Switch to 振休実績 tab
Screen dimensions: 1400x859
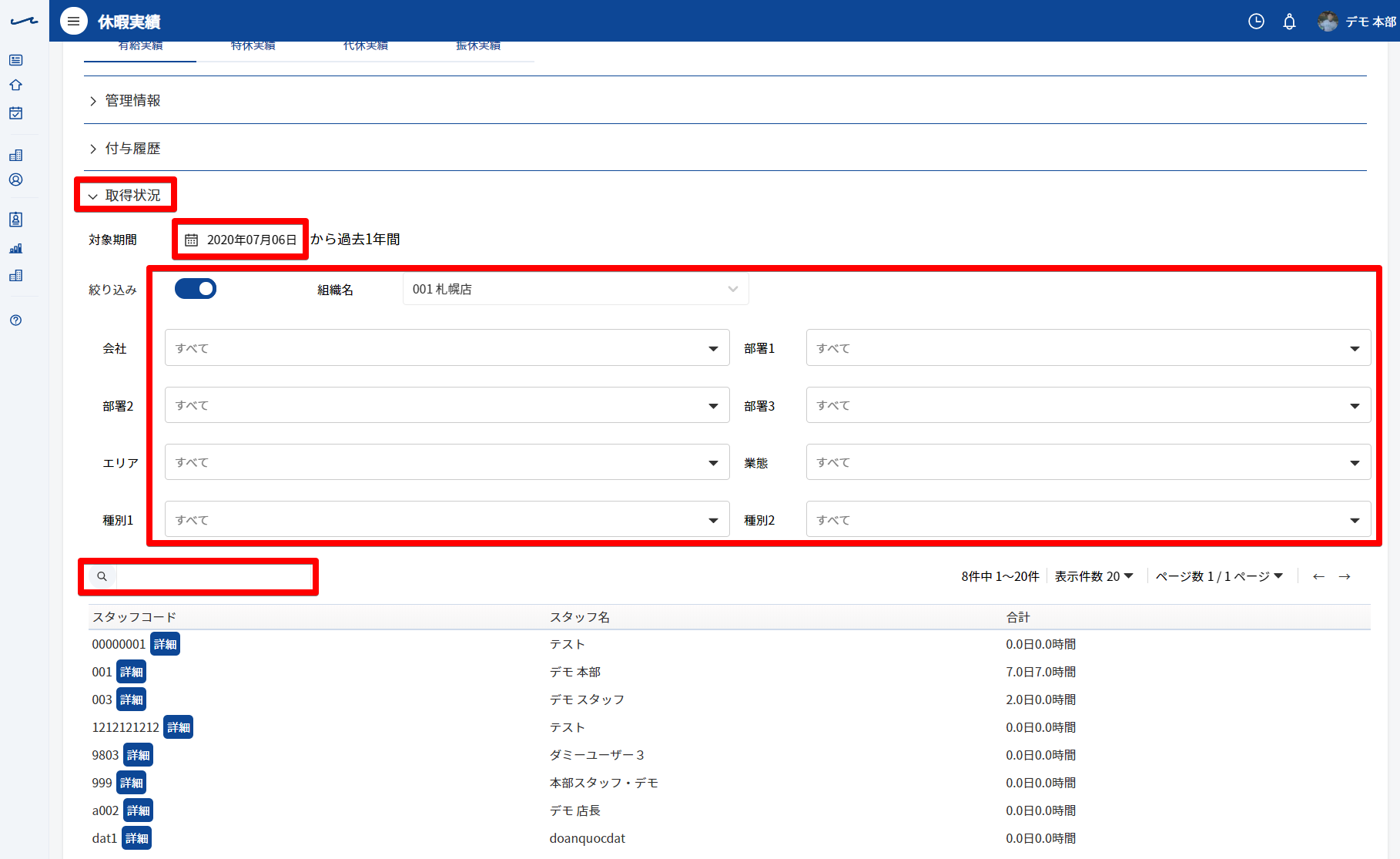(x=477, y=47)
